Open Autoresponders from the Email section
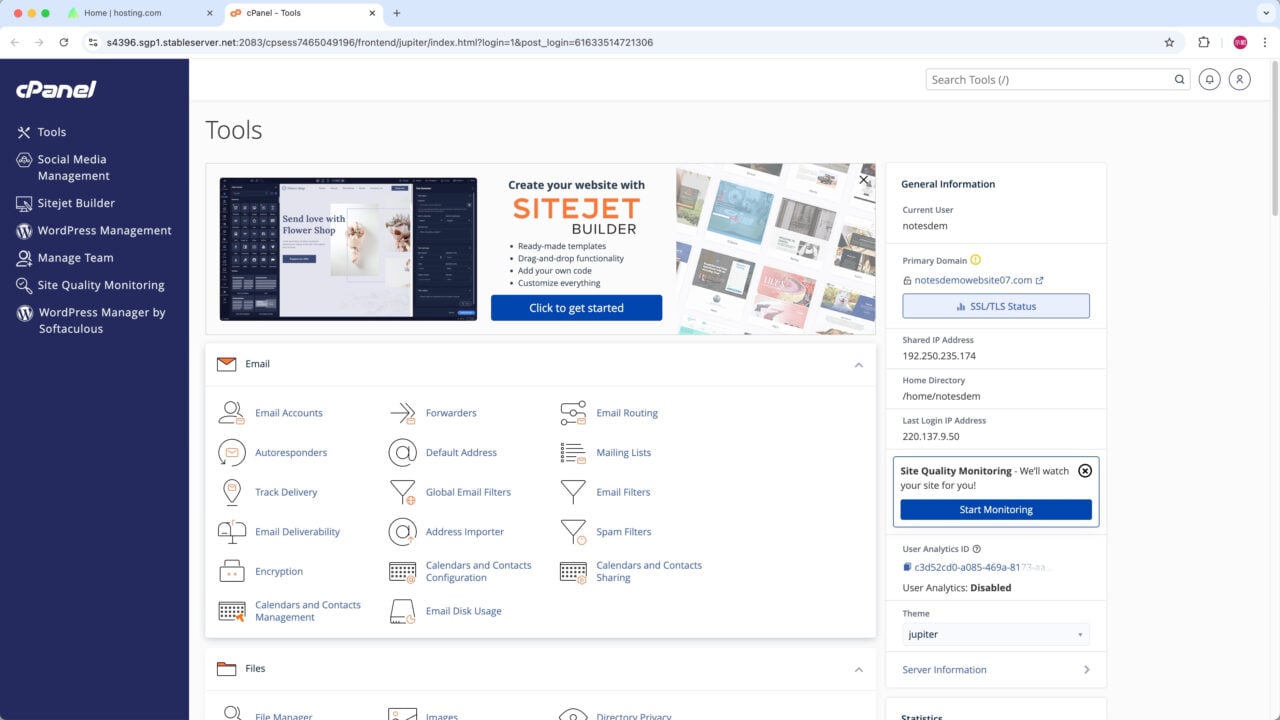The width and height of the screenshot is (1280, 720). [x=231, y=452]
